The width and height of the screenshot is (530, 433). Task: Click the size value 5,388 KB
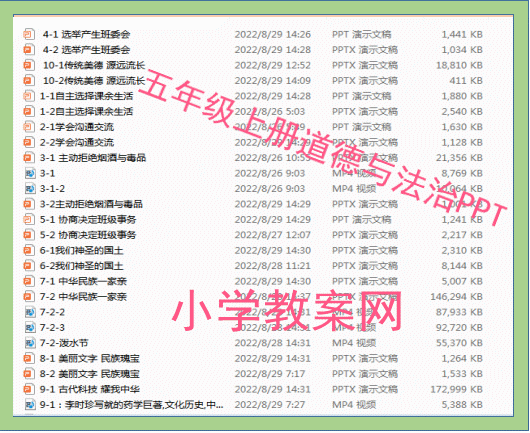click(x=462, y=405)
